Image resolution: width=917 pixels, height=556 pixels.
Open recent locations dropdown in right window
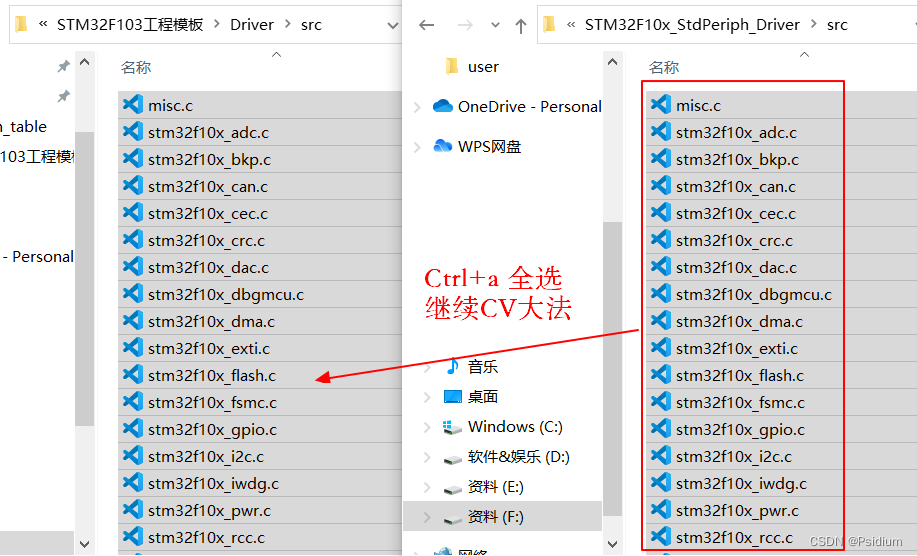pyautogui.click(x=495, y=25)
